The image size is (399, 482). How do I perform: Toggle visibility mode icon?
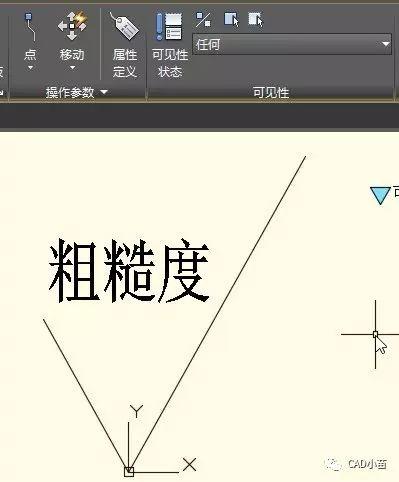(203, 19)
